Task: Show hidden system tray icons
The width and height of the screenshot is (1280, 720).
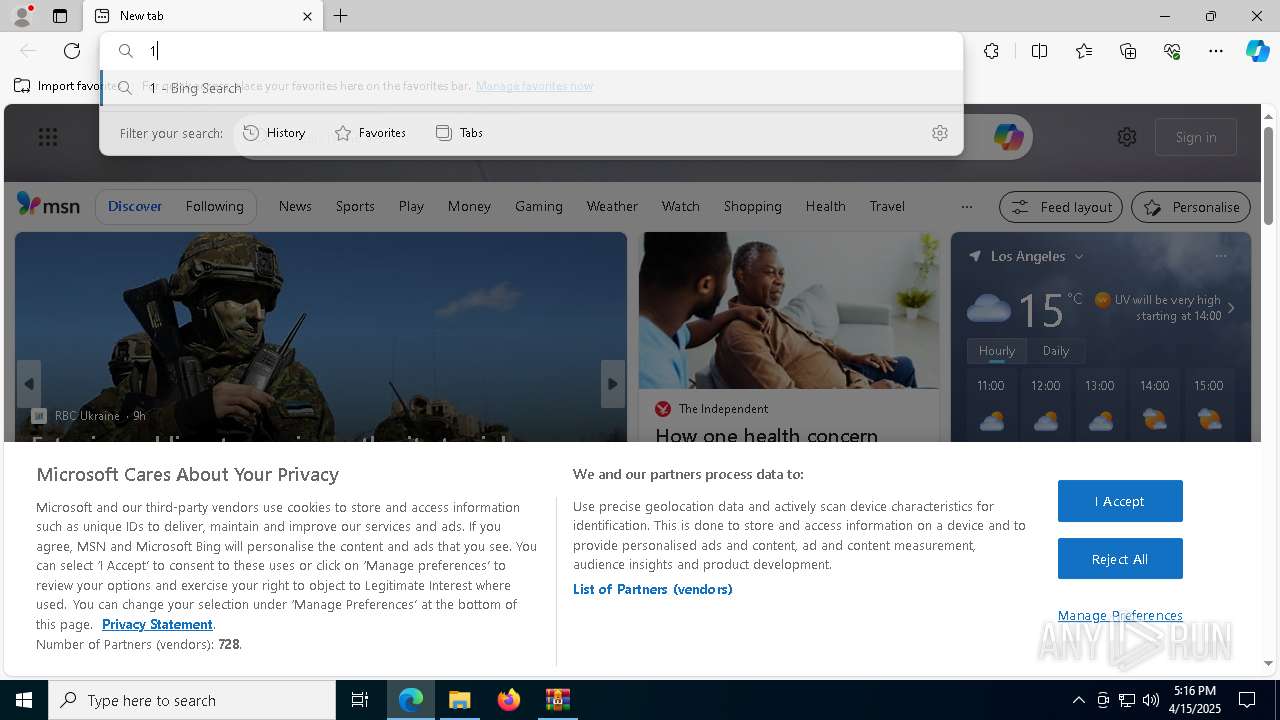Action: tap(1078, 700)
